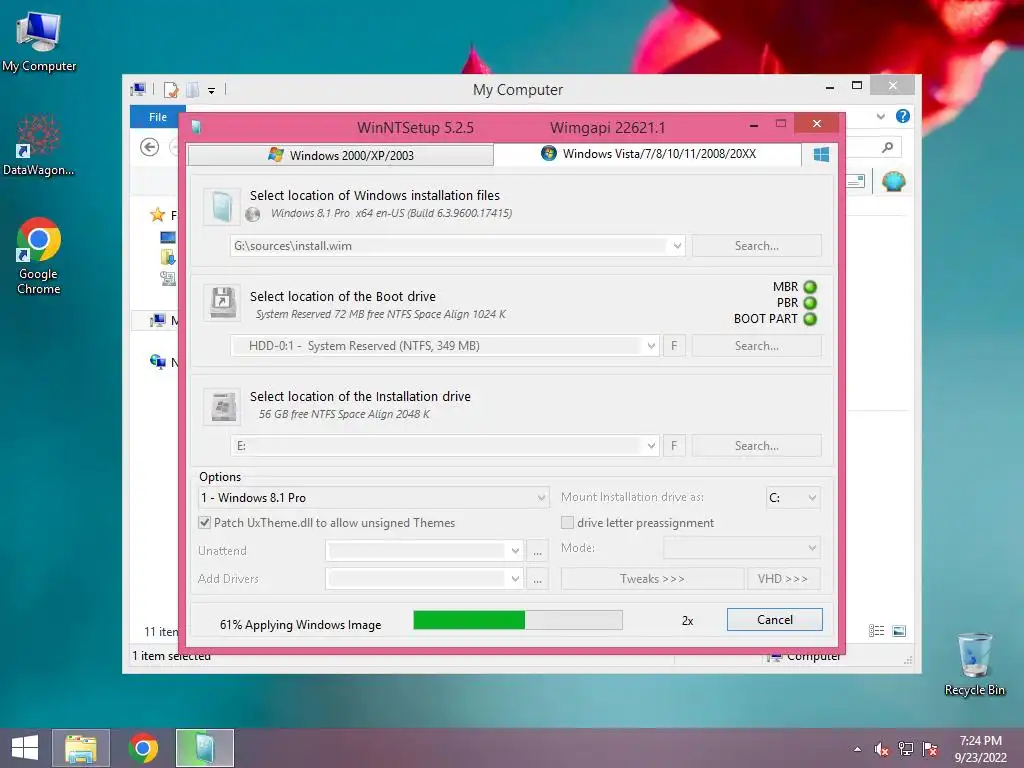Click the back arrow in My Computer

150,147
